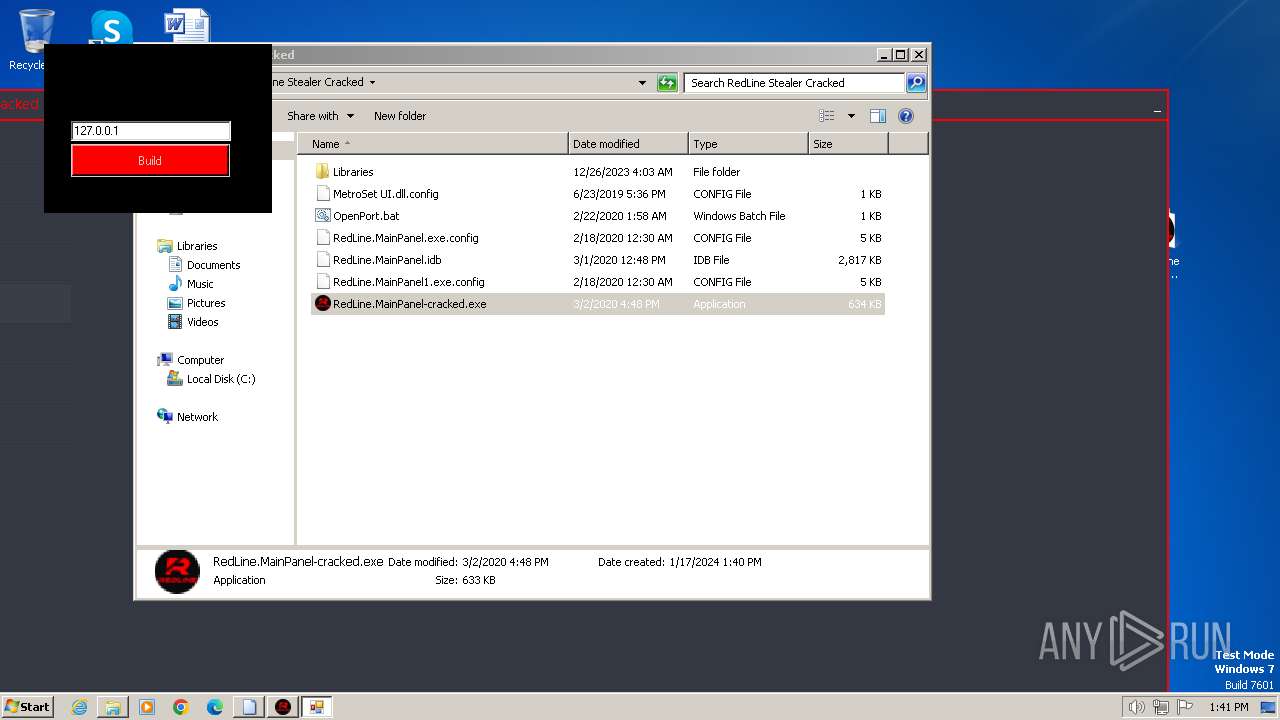Toggle the preview pane icon
Image resolution: width=1280 pixels, height=720 pixels.
[877, 116]
